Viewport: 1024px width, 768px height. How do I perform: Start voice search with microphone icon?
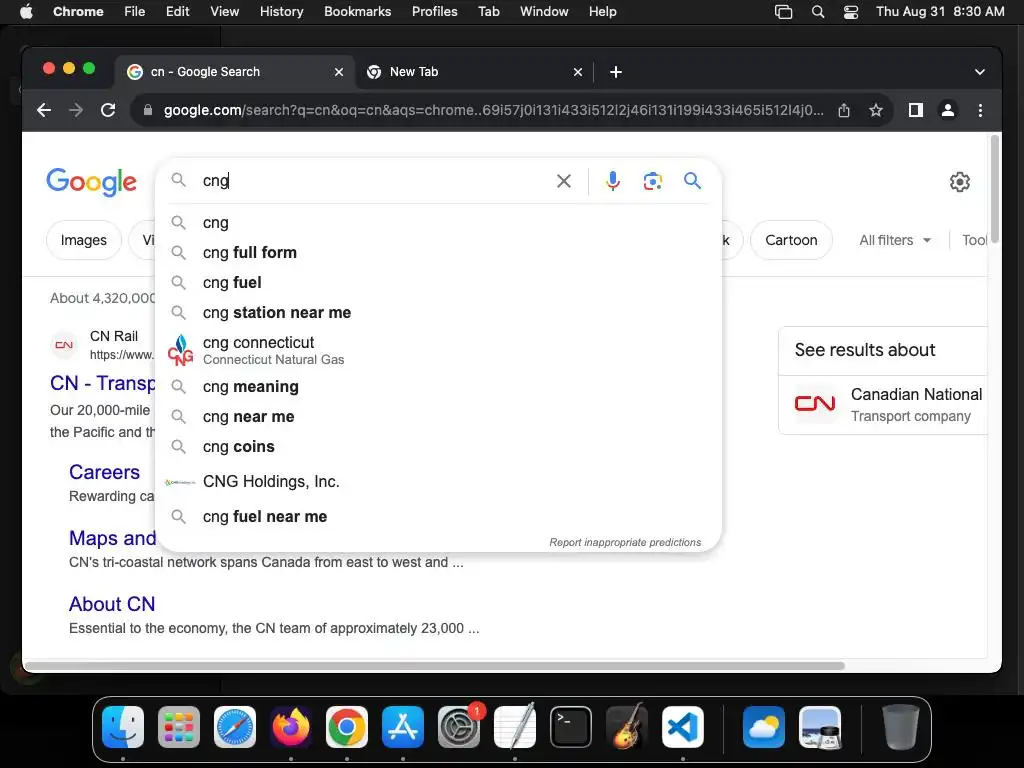613,181
